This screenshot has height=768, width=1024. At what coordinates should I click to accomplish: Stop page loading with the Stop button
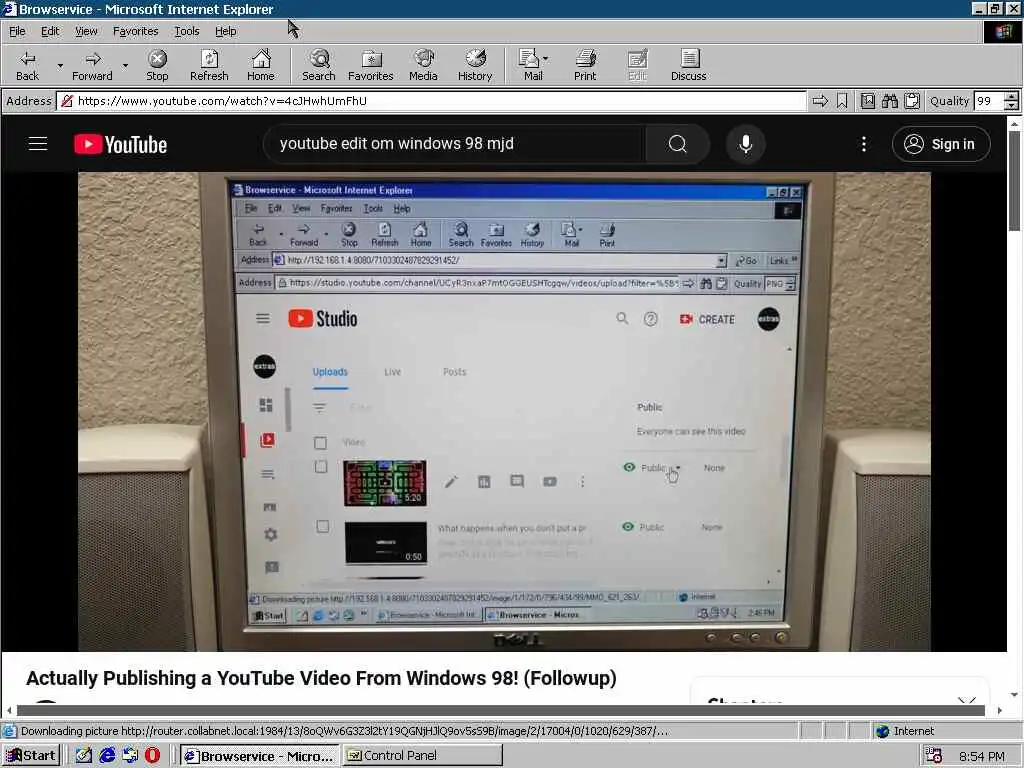click(x=157, y=65)
